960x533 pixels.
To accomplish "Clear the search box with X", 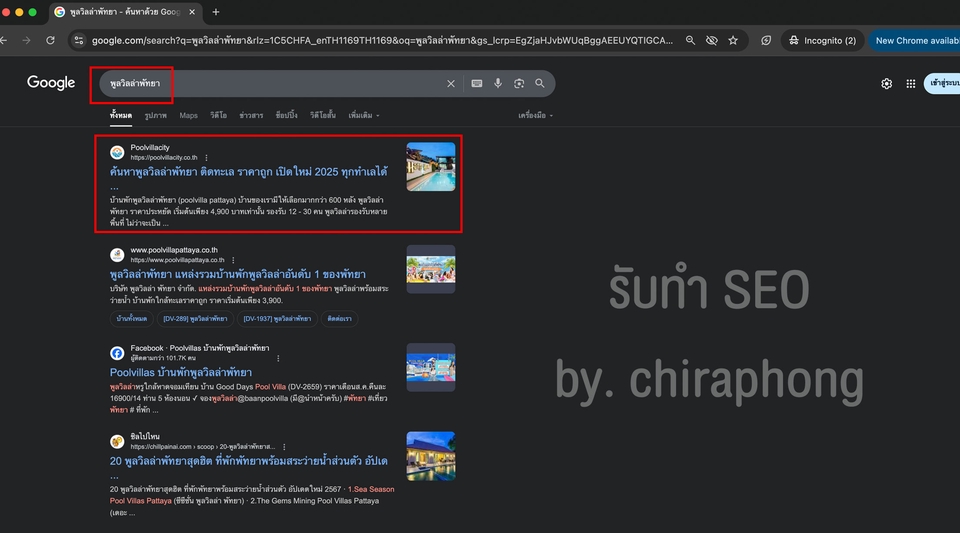I will (451, 84).
